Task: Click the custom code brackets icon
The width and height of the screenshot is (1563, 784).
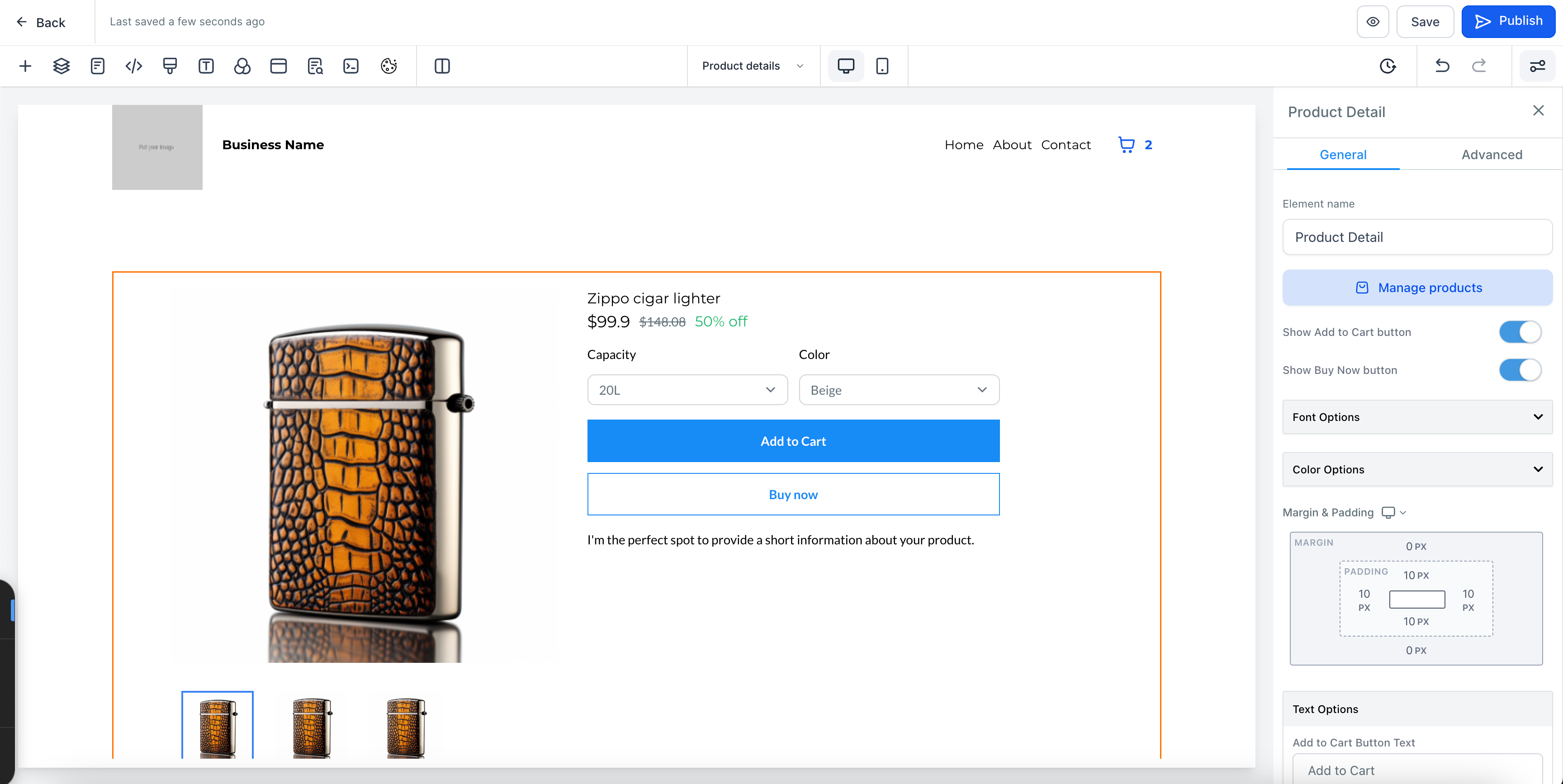Action: (133, 66)
